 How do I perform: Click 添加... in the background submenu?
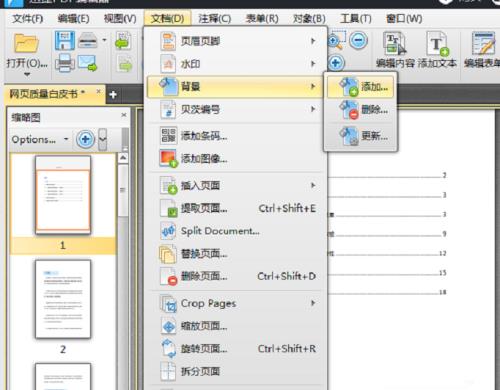click(x=361, y=87)
